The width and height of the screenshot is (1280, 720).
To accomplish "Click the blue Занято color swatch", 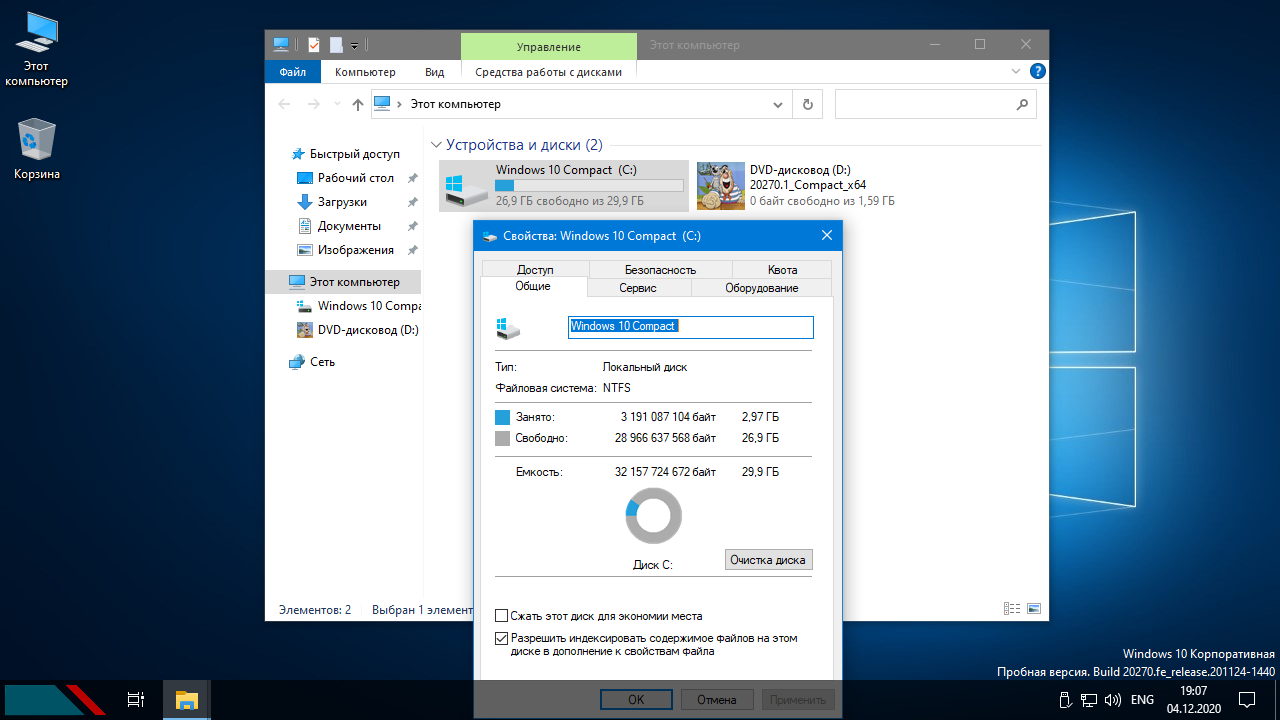I will (x=502, y=416).
